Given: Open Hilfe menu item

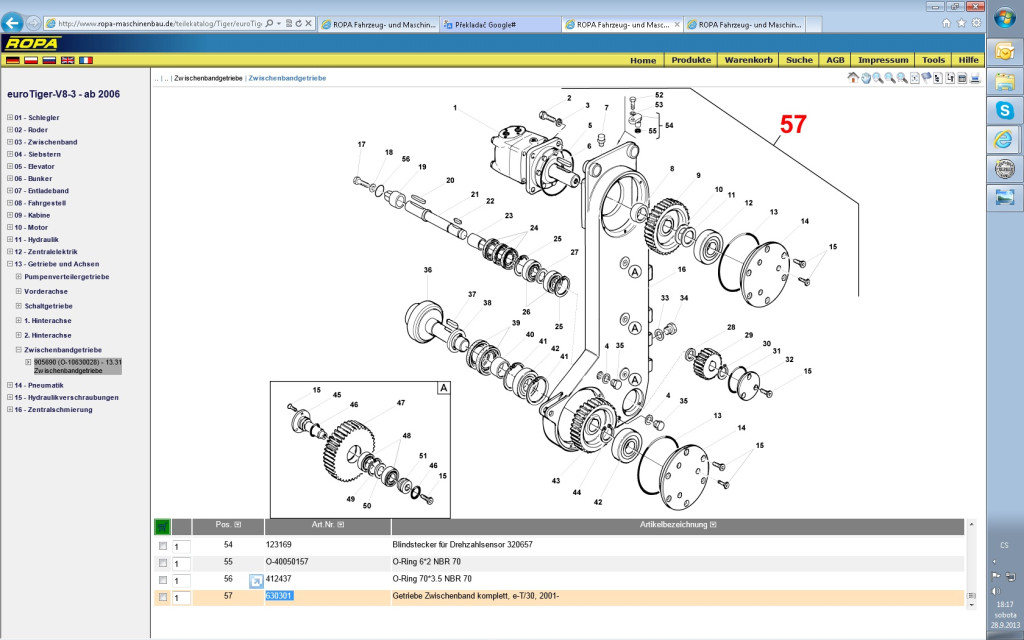Looking at the screenshot, I should click(x=968, y=60).
